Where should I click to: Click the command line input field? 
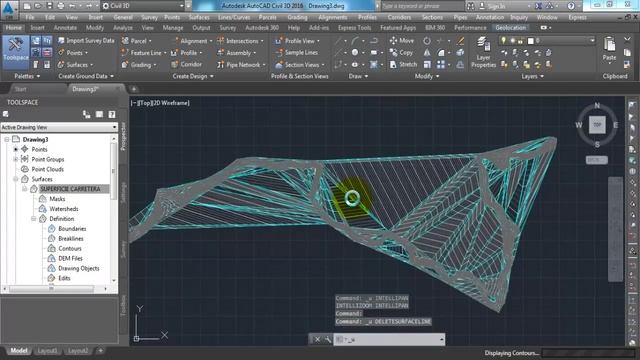point(389,339)
